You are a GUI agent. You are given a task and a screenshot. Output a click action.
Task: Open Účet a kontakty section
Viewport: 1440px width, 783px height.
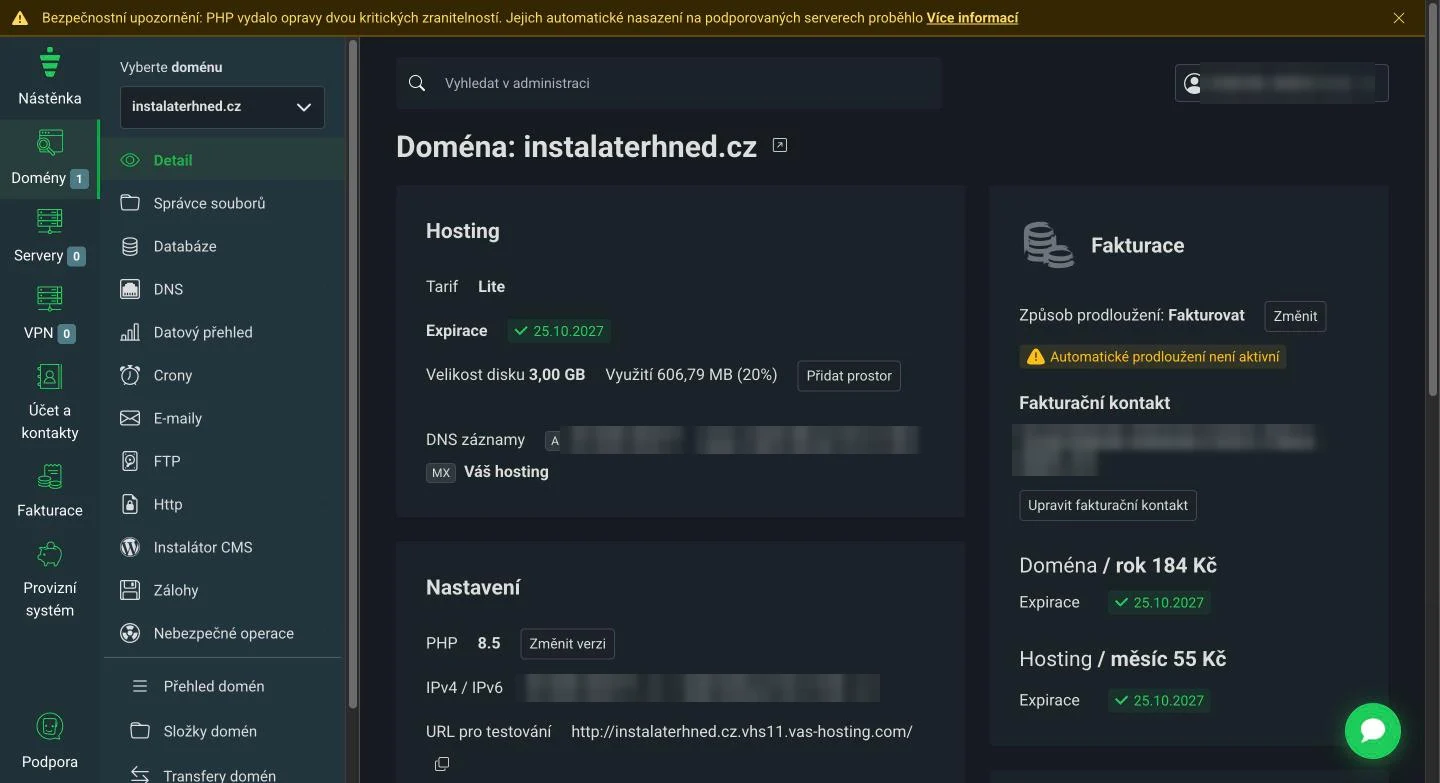coord(49,402)
